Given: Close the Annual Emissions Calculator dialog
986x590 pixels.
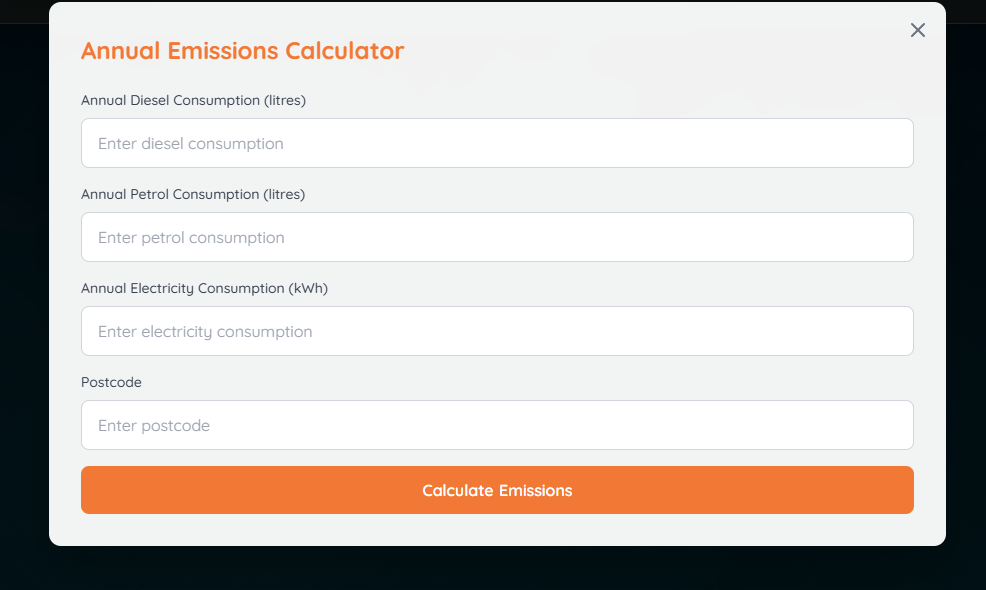Looking at the screenshot, I should point(918,30).
